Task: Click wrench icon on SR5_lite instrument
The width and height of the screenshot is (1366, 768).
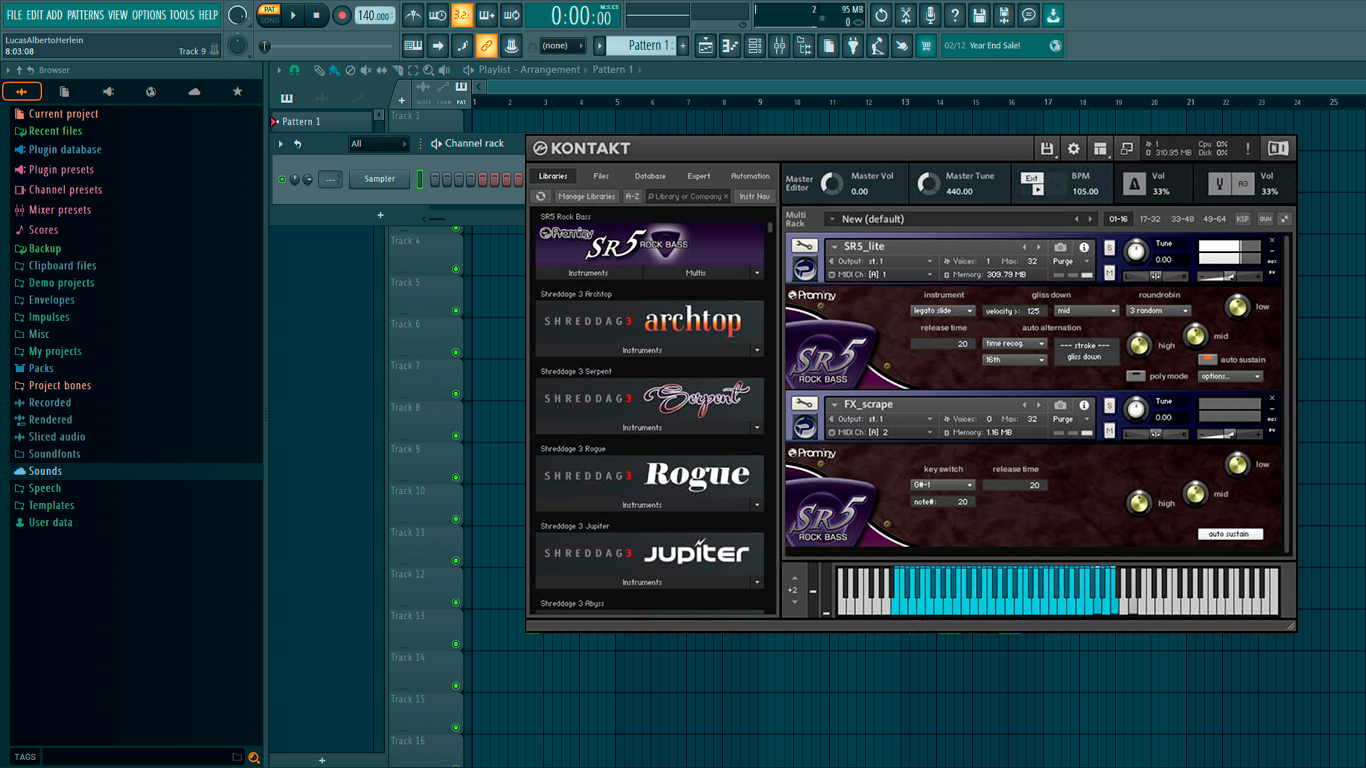Action: (804, 246)
